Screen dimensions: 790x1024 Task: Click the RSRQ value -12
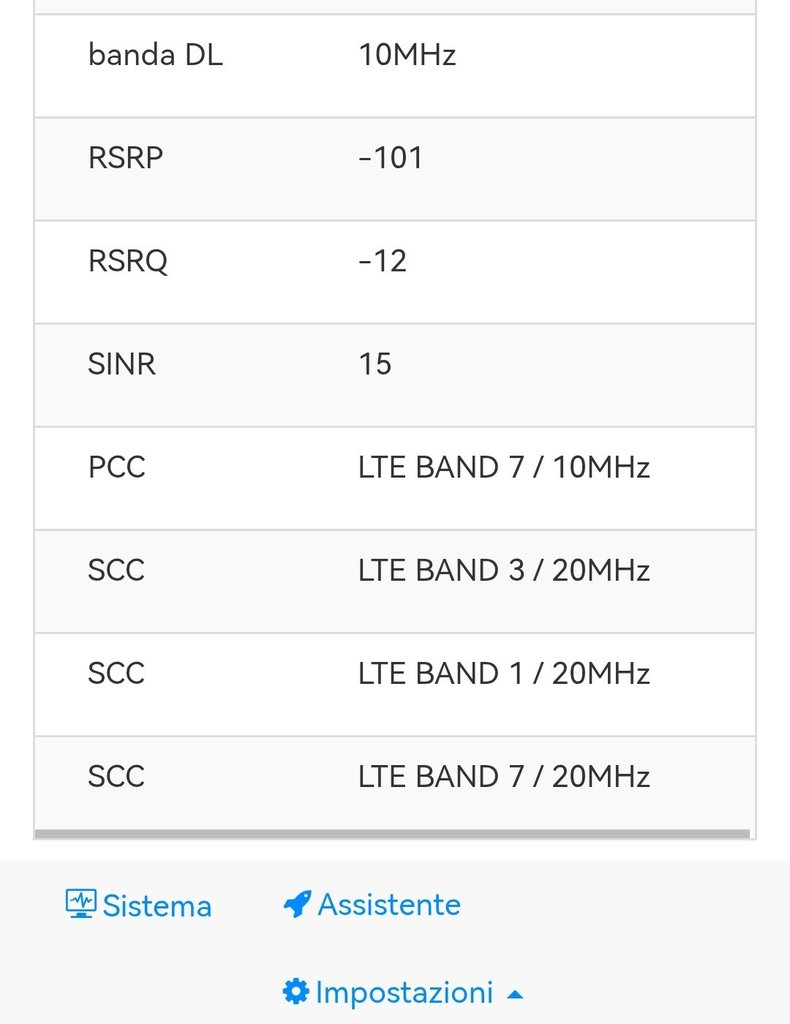click(x=382, y=261)
